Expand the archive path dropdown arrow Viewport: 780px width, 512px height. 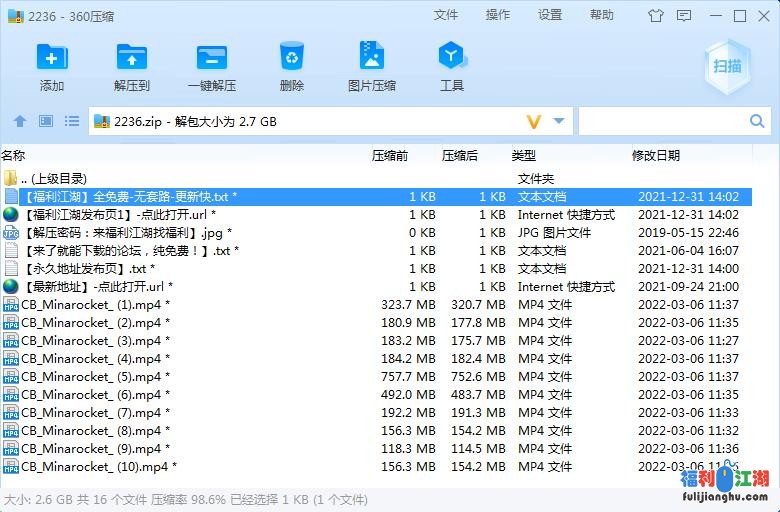559,122
